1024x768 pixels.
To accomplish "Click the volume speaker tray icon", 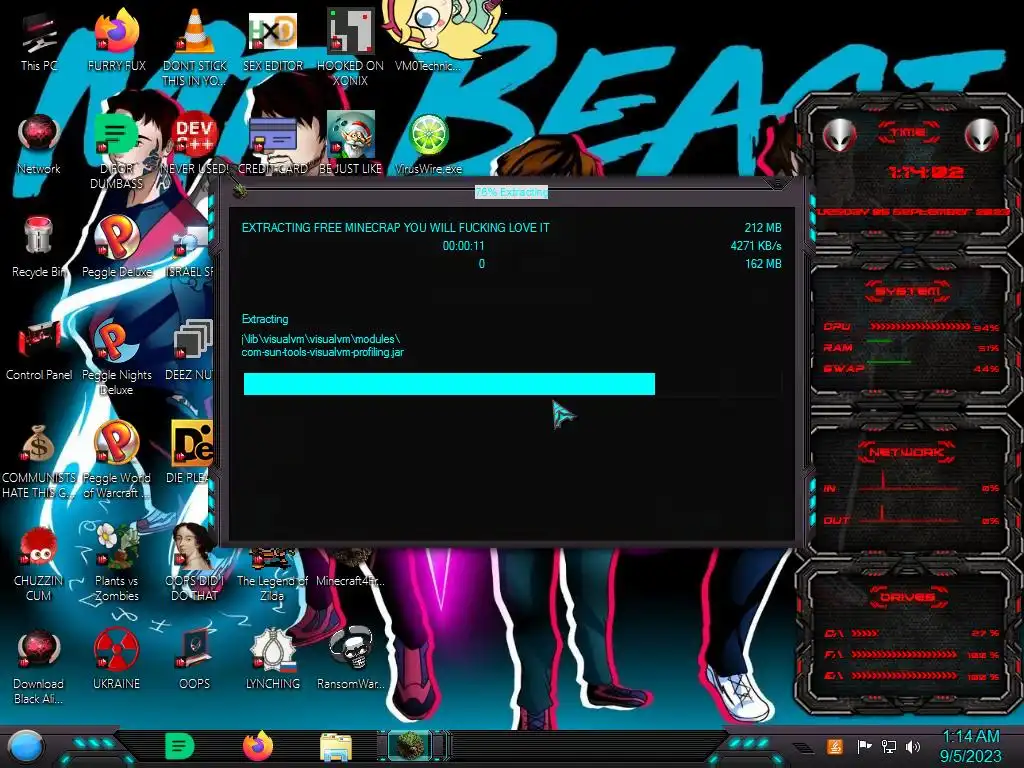I will [x=913, y=746].
